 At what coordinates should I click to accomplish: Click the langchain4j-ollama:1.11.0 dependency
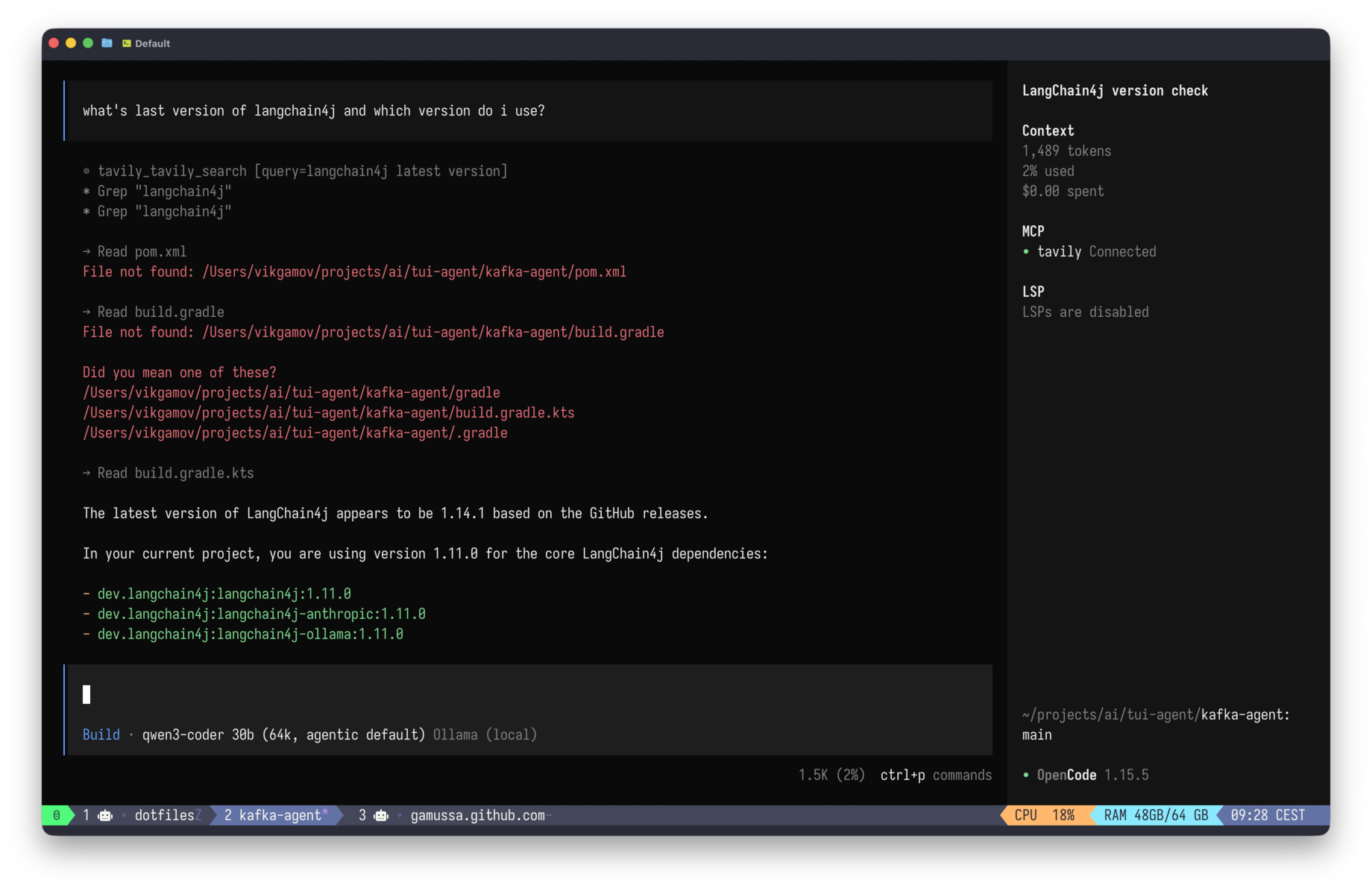(x=250, y=634)
